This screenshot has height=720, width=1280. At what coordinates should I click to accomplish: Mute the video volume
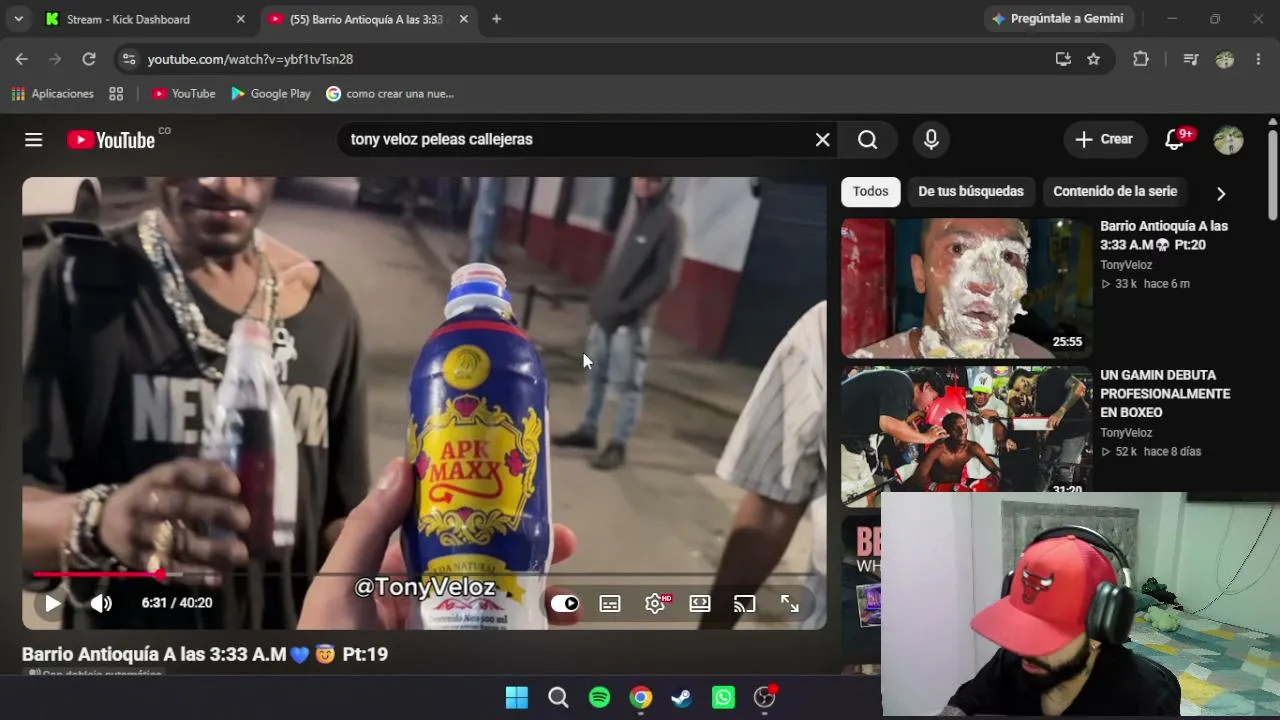[101, 603]
